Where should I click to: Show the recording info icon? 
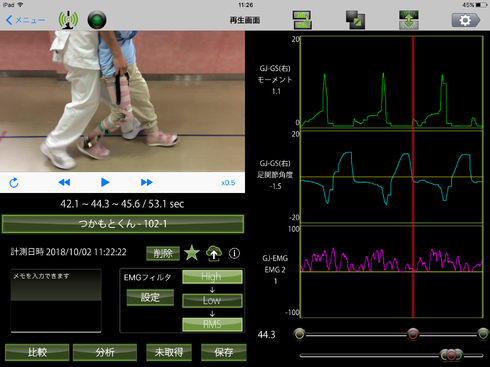(x=234, y=254)
